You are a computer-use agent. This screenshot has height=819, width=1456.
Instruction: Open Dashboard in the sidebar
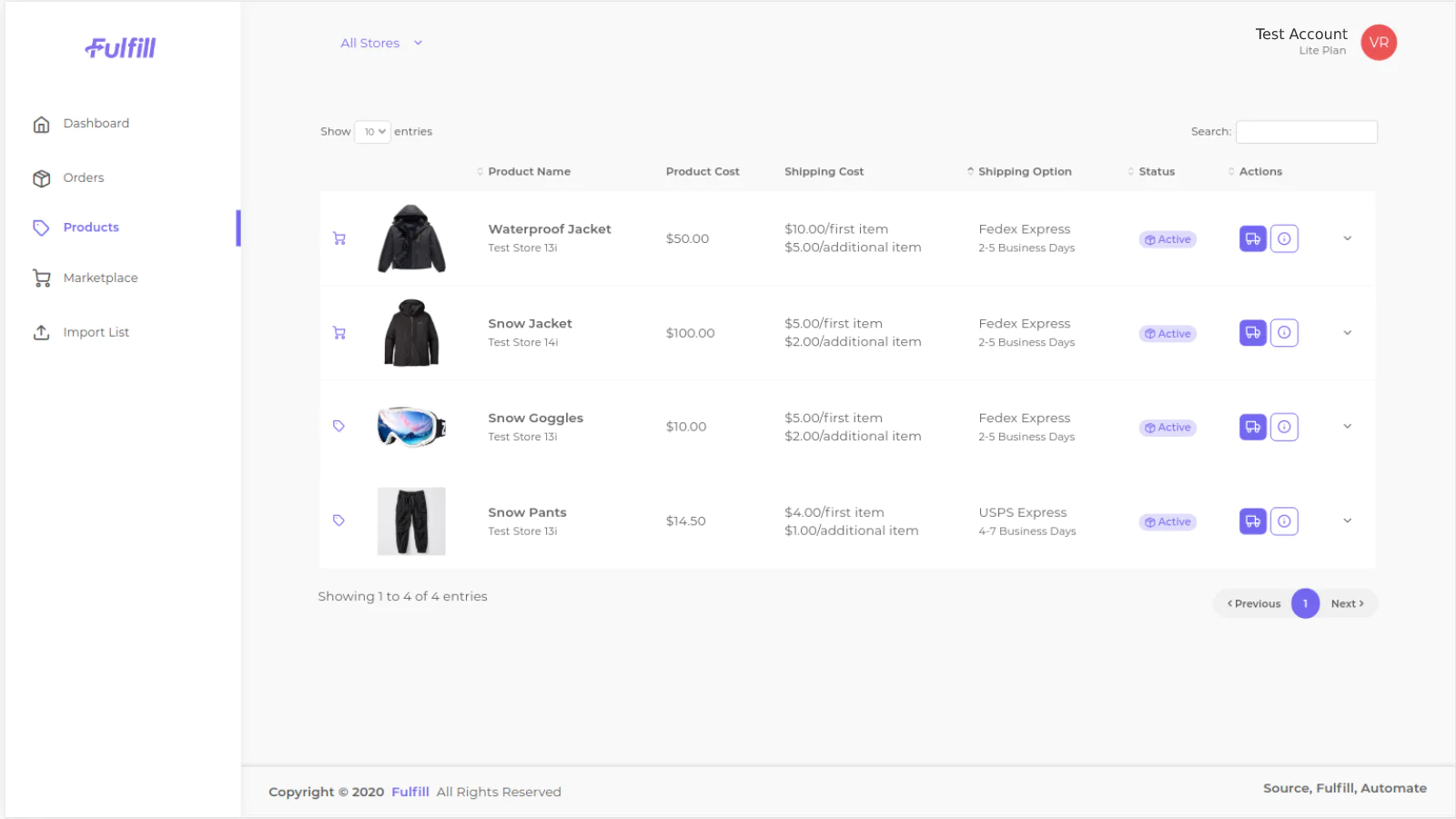(96, 124)
